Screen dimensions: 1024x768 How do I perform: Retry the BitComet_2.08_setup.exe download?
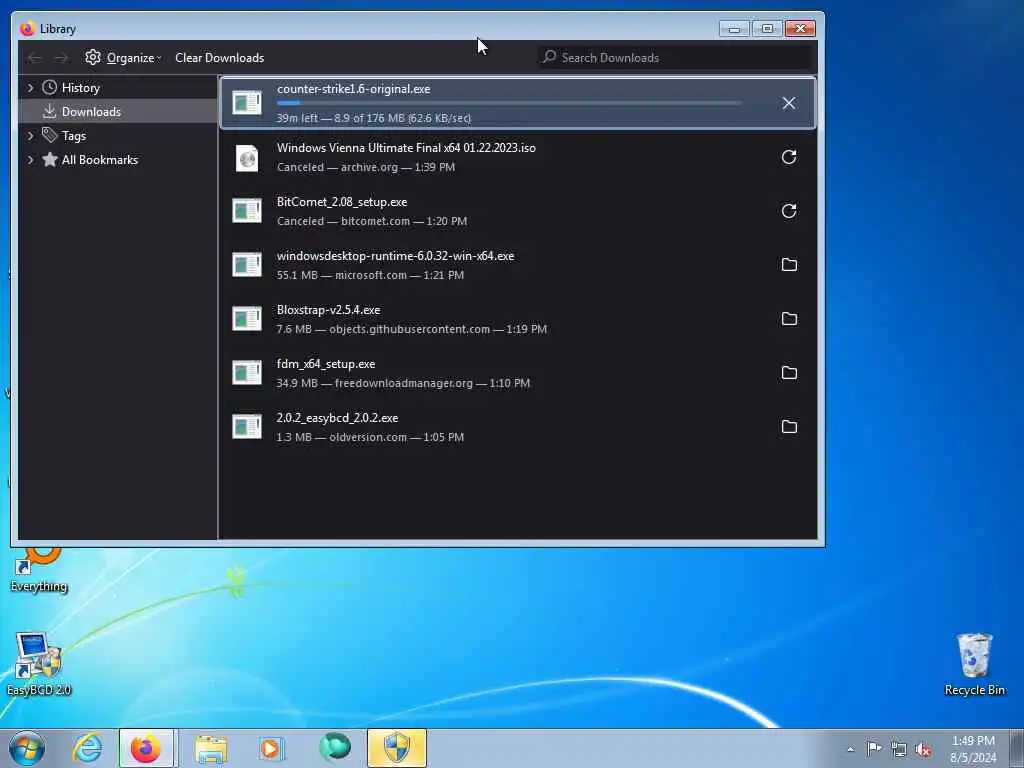pos(789,211)
